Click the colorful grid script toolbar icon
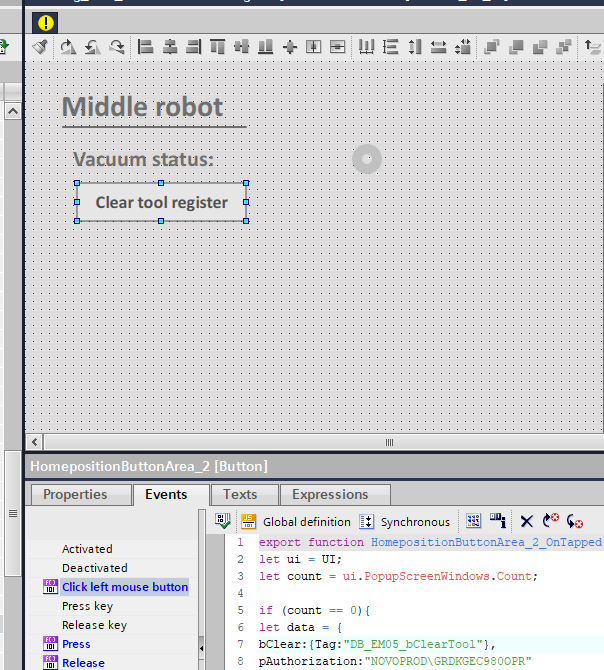This screenshot has width=604, height=670. (473, 521)
